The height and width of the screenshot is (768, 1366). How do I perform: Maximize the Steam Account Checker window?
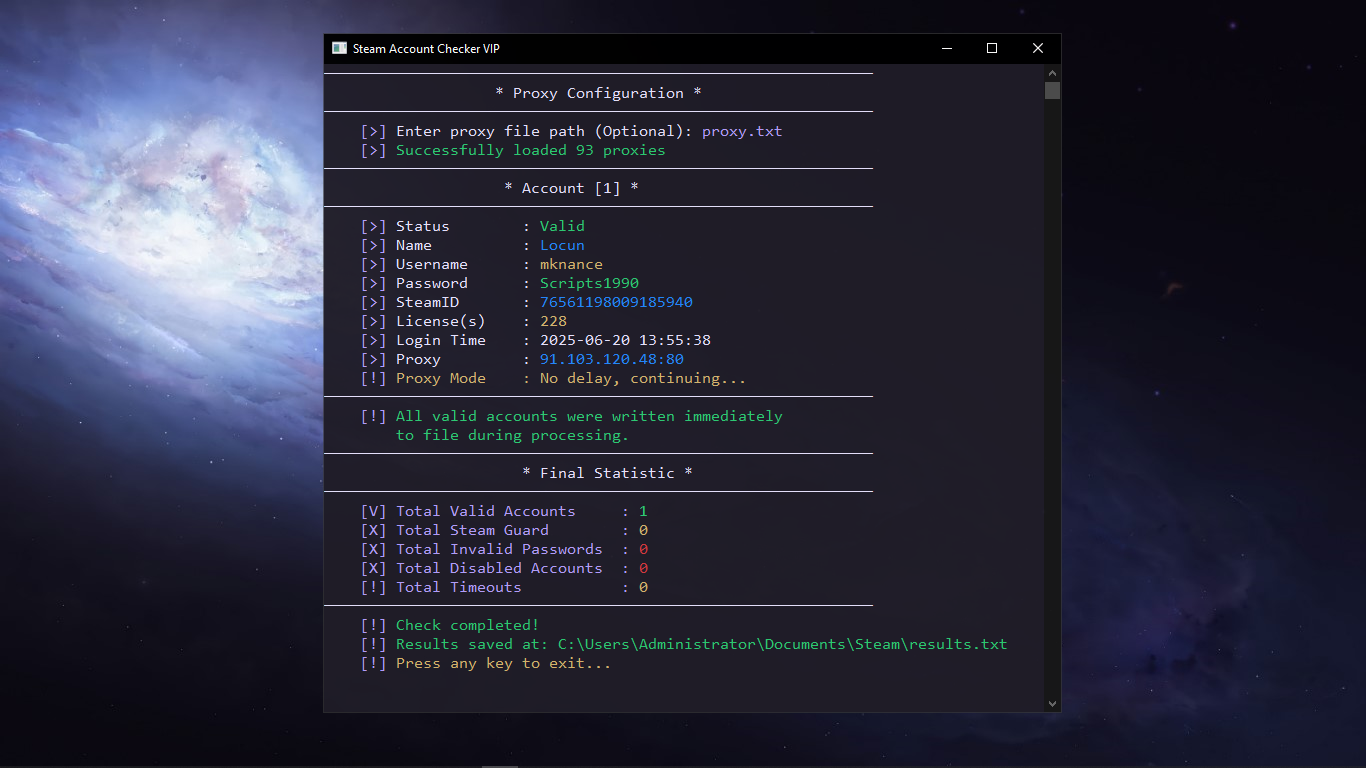tap(991, 48)
